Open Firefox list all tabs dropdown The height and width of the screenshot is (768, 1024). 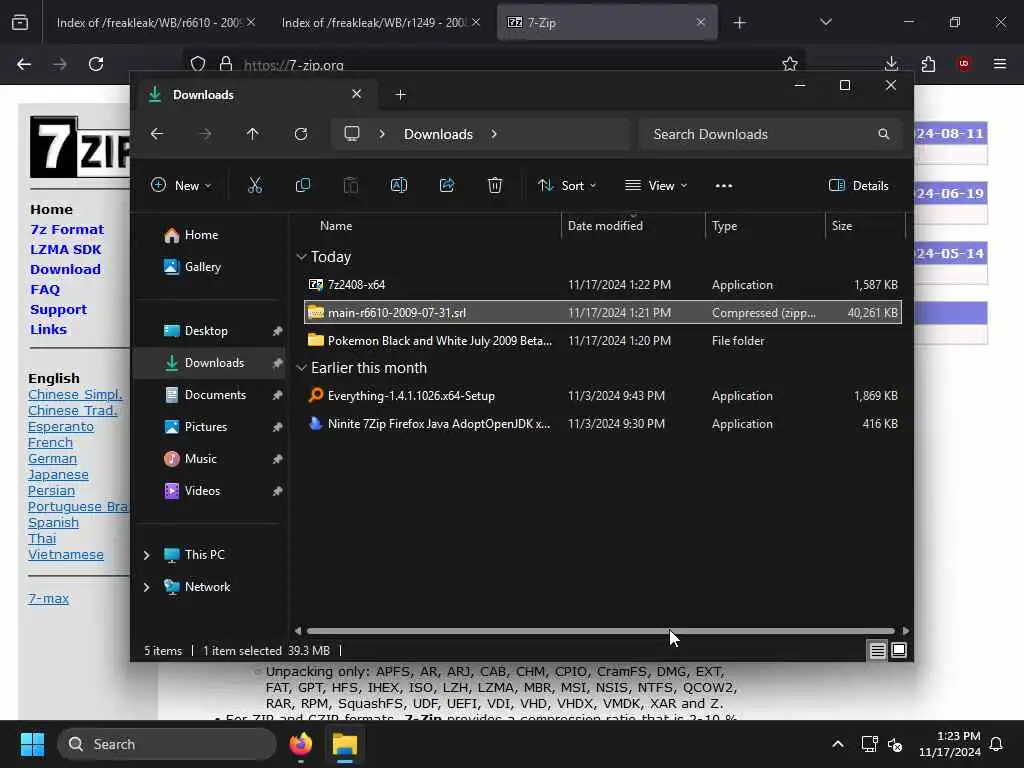pos(826,22)
